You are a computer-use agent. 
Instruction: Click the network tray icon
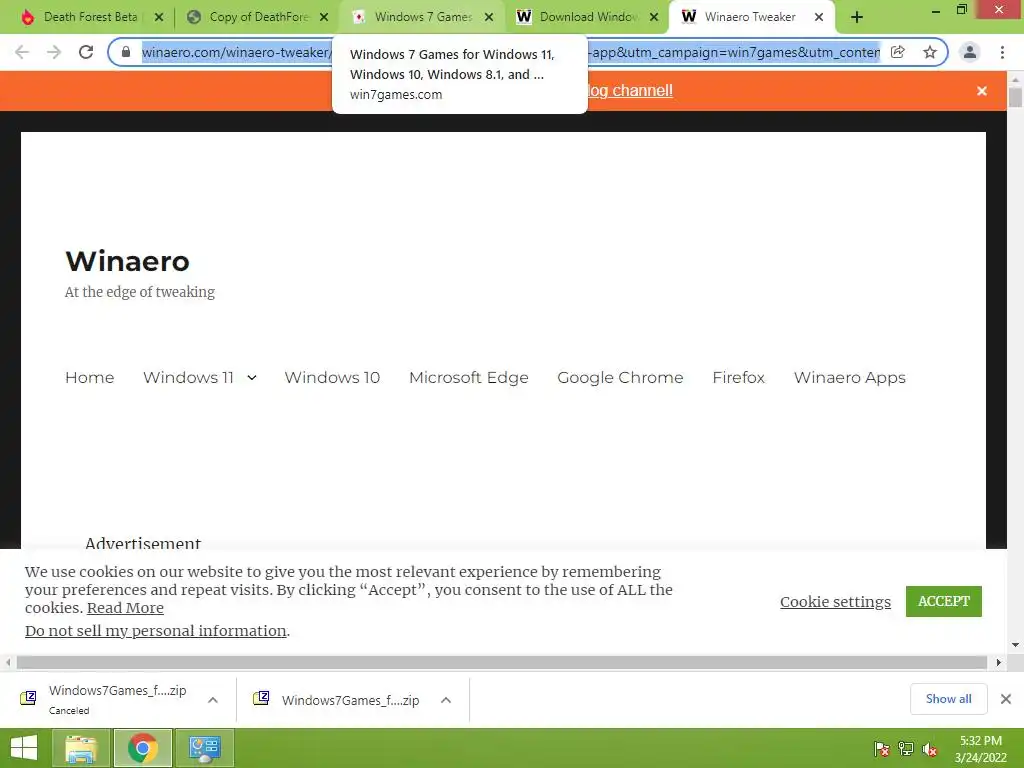(906, 748)
